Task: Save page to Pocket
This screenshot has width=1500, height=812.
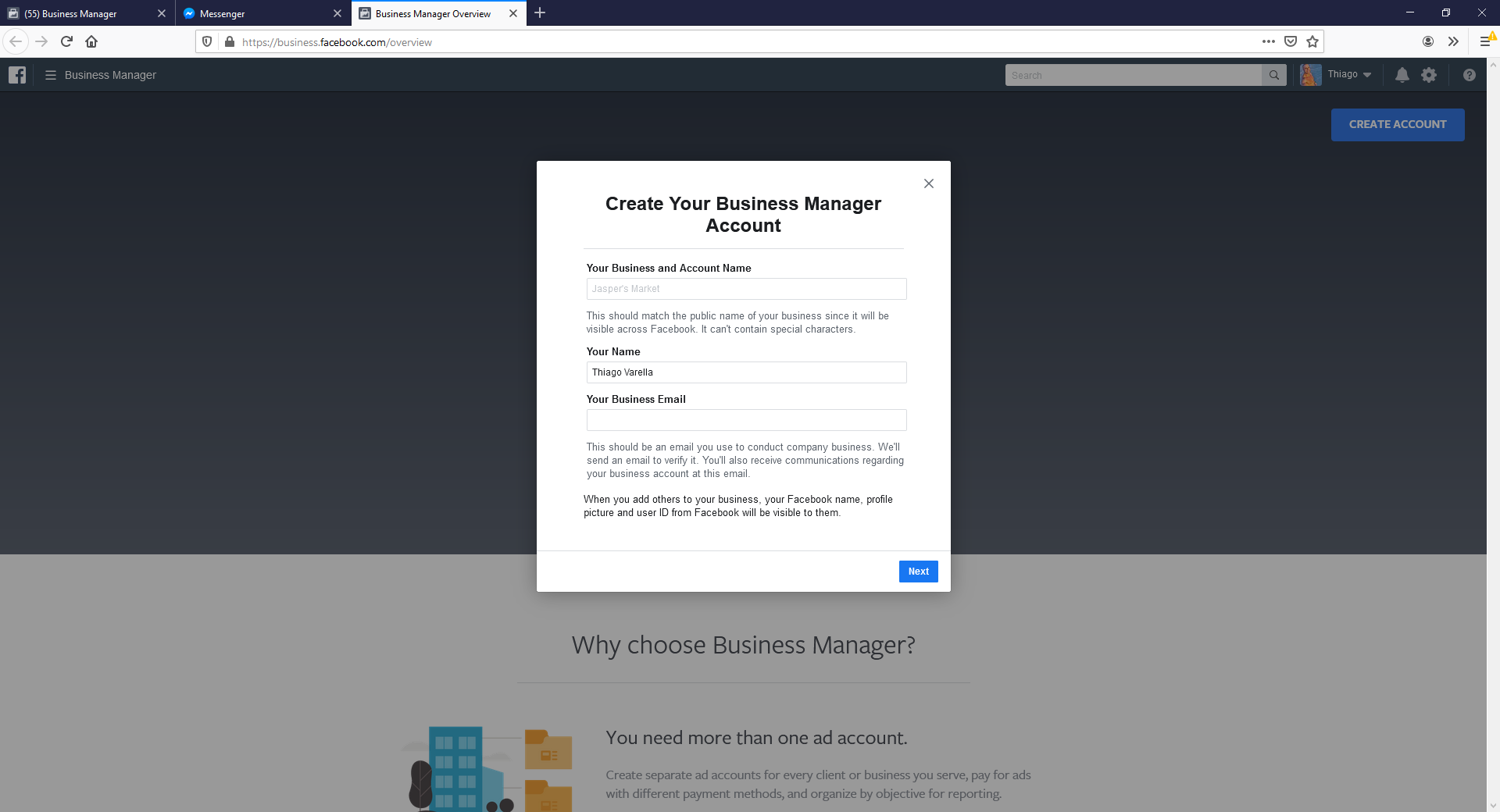Action: click(1291, 41)
